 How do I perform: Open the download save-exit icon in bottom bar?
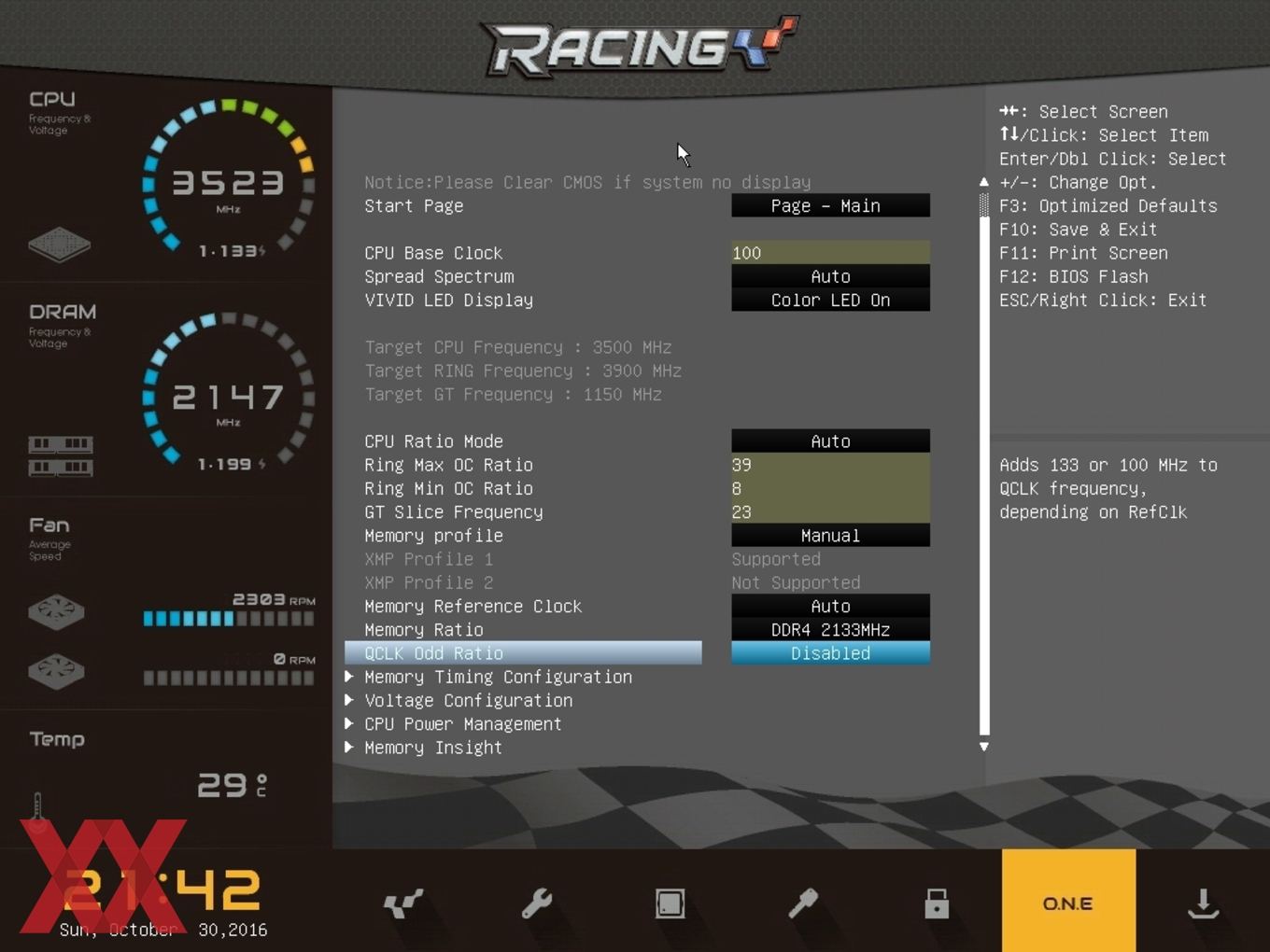1203,903
